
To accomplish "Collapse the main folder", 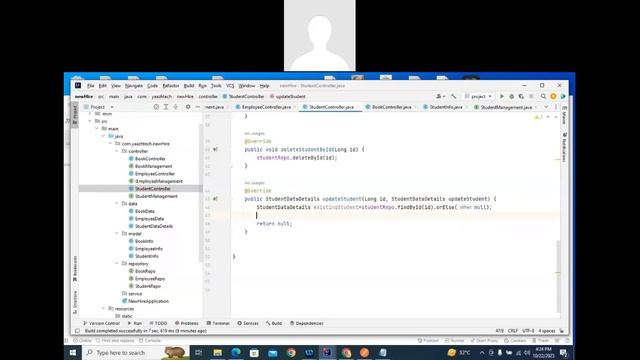I will [97, 129].
